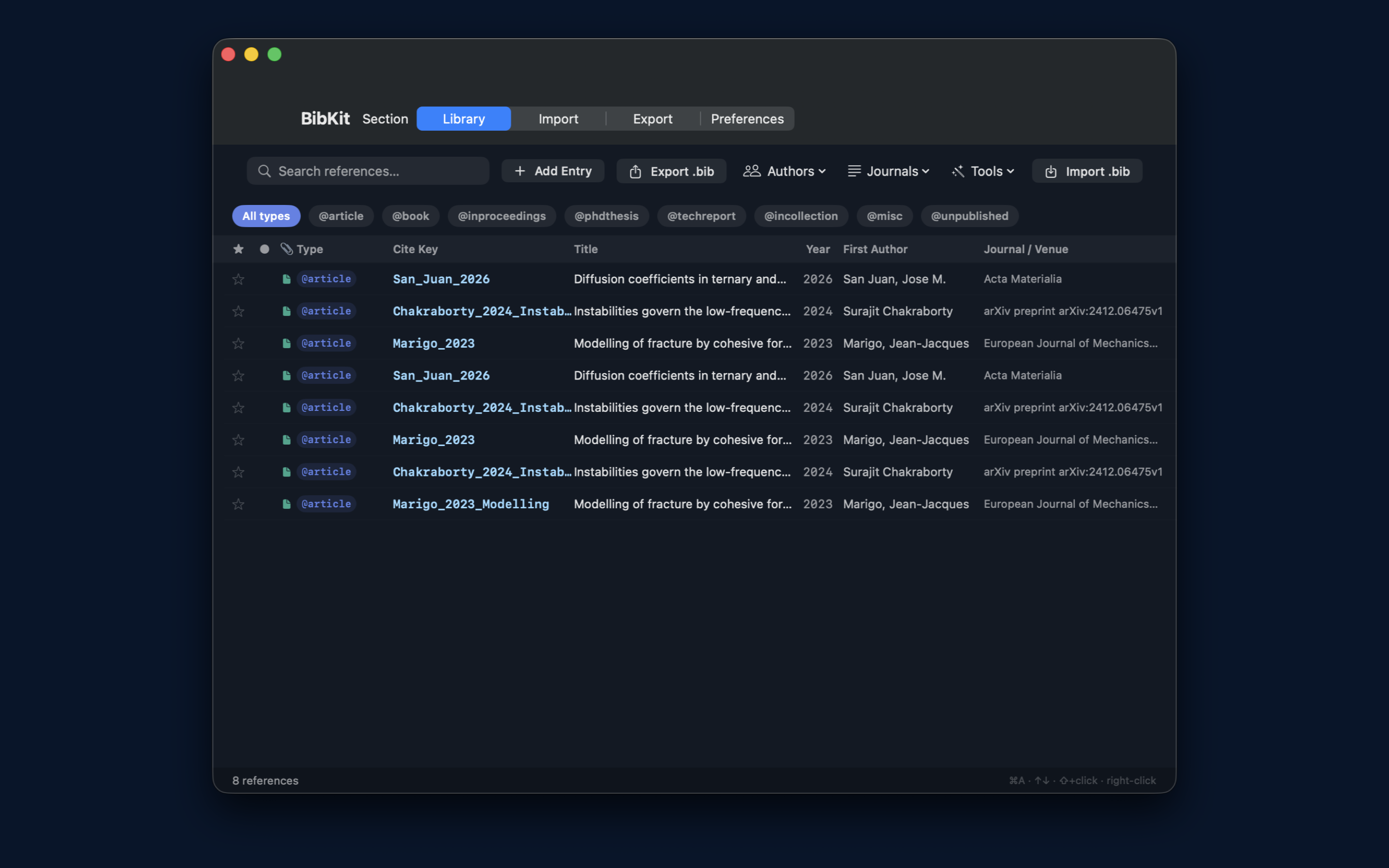The height and width of the screenshot is (868, 1389).
Task: Star the second San_Juan_2026 reference
Action: 238,376
